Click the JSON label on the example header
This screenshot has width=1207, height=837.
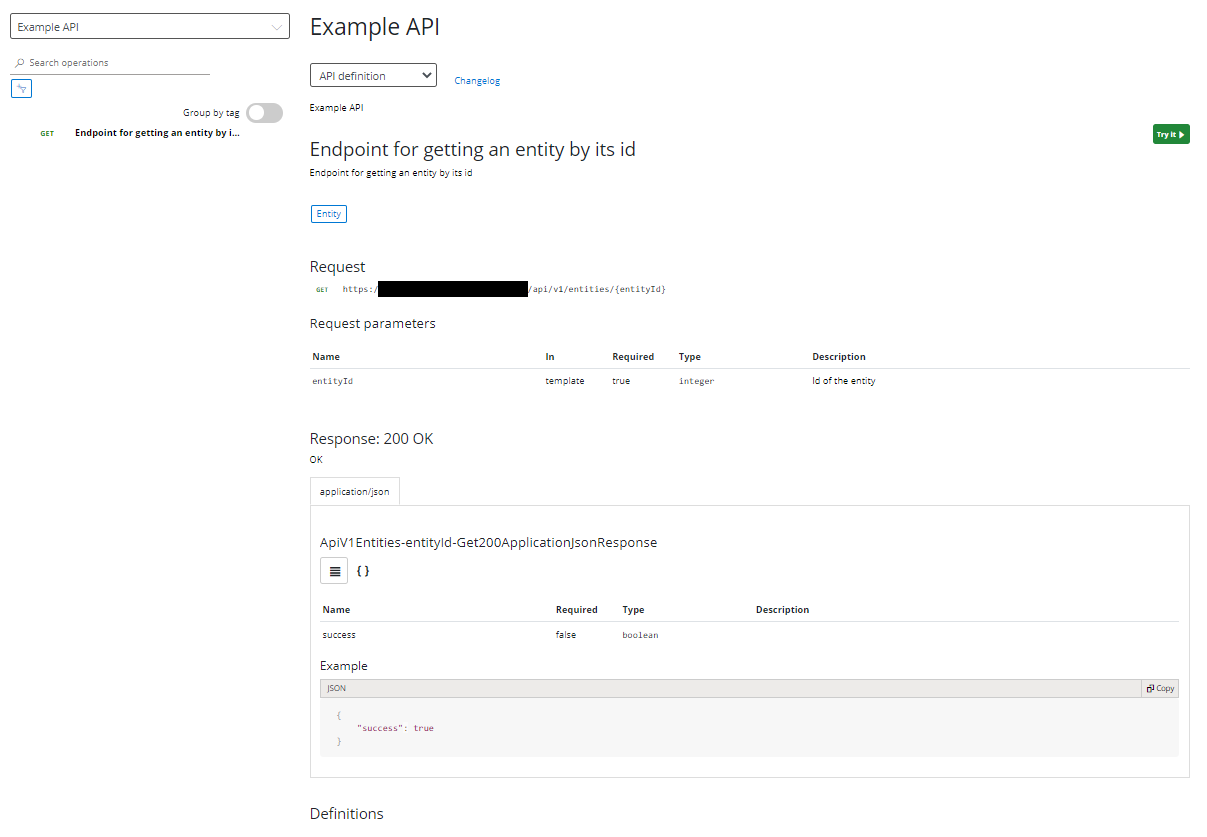[x=337, y=688]
